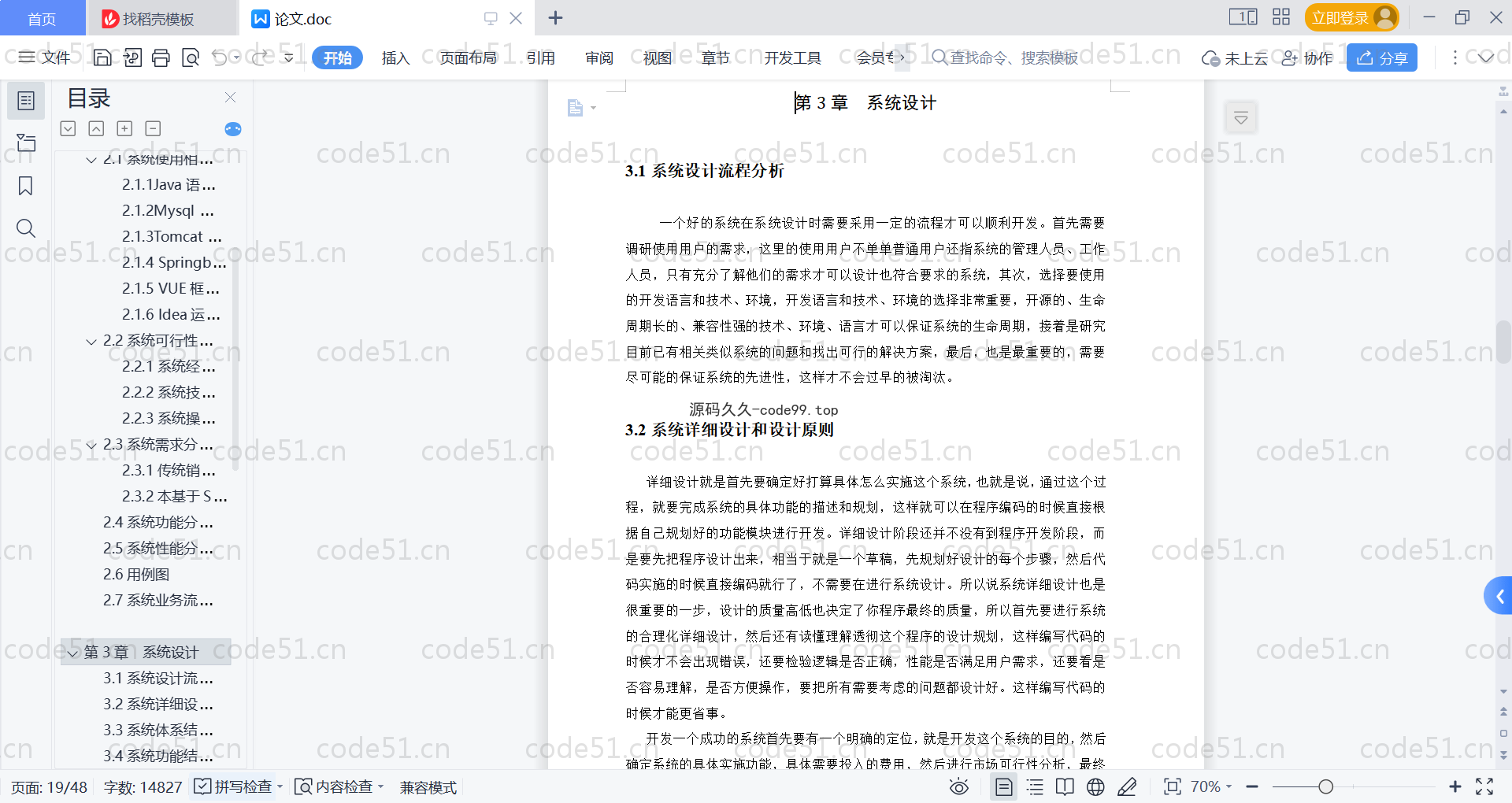Click the 分享 share button

click(1382, 57)
